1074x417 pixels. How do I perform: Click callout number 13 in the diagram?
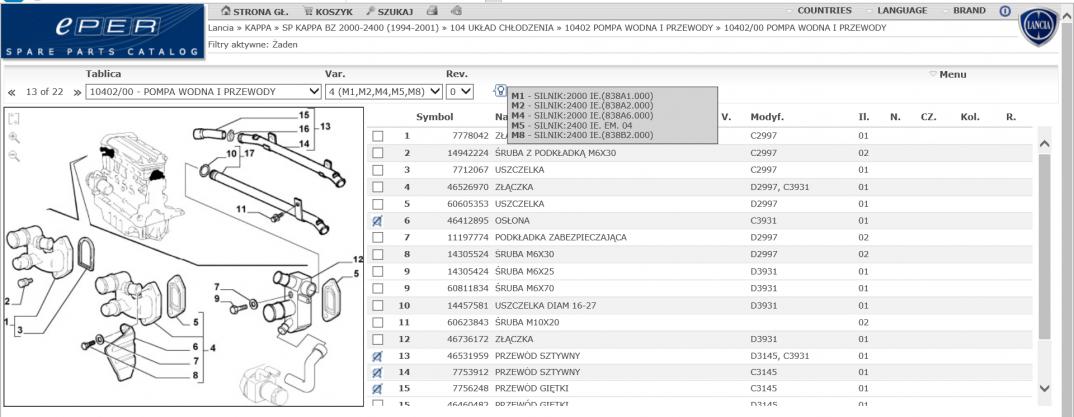coord(325,127)
